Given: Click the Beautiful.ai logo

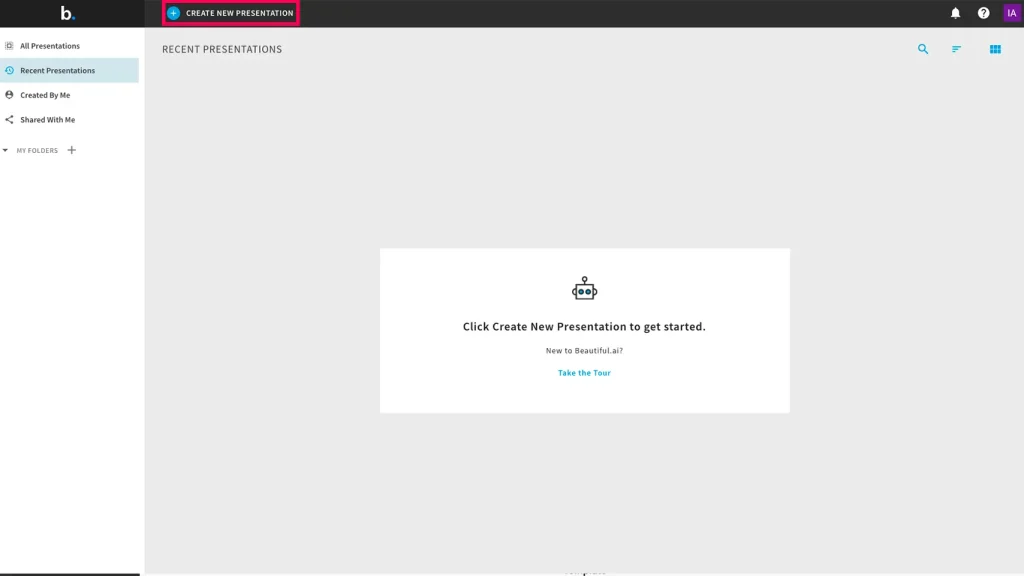Looking at the screenshot, I should 67,13.
